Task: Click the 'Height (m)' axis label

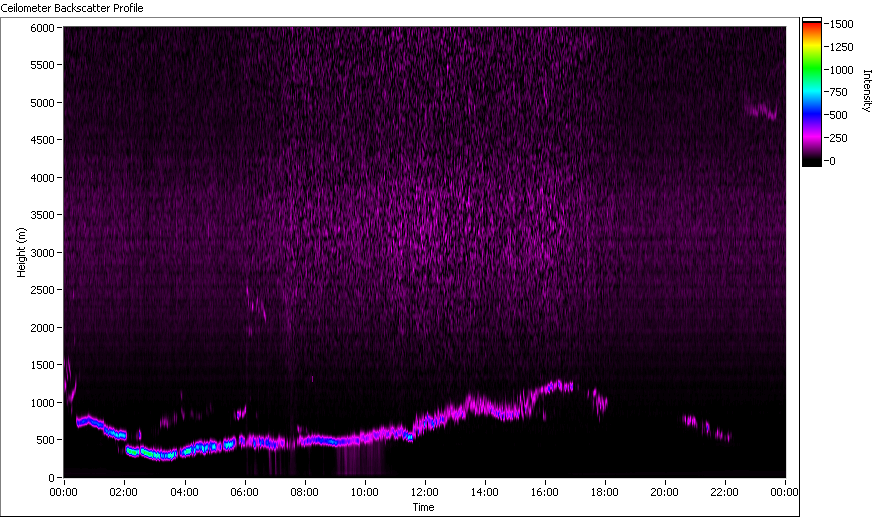Action: pyautogui.click(x=21, y=253)
